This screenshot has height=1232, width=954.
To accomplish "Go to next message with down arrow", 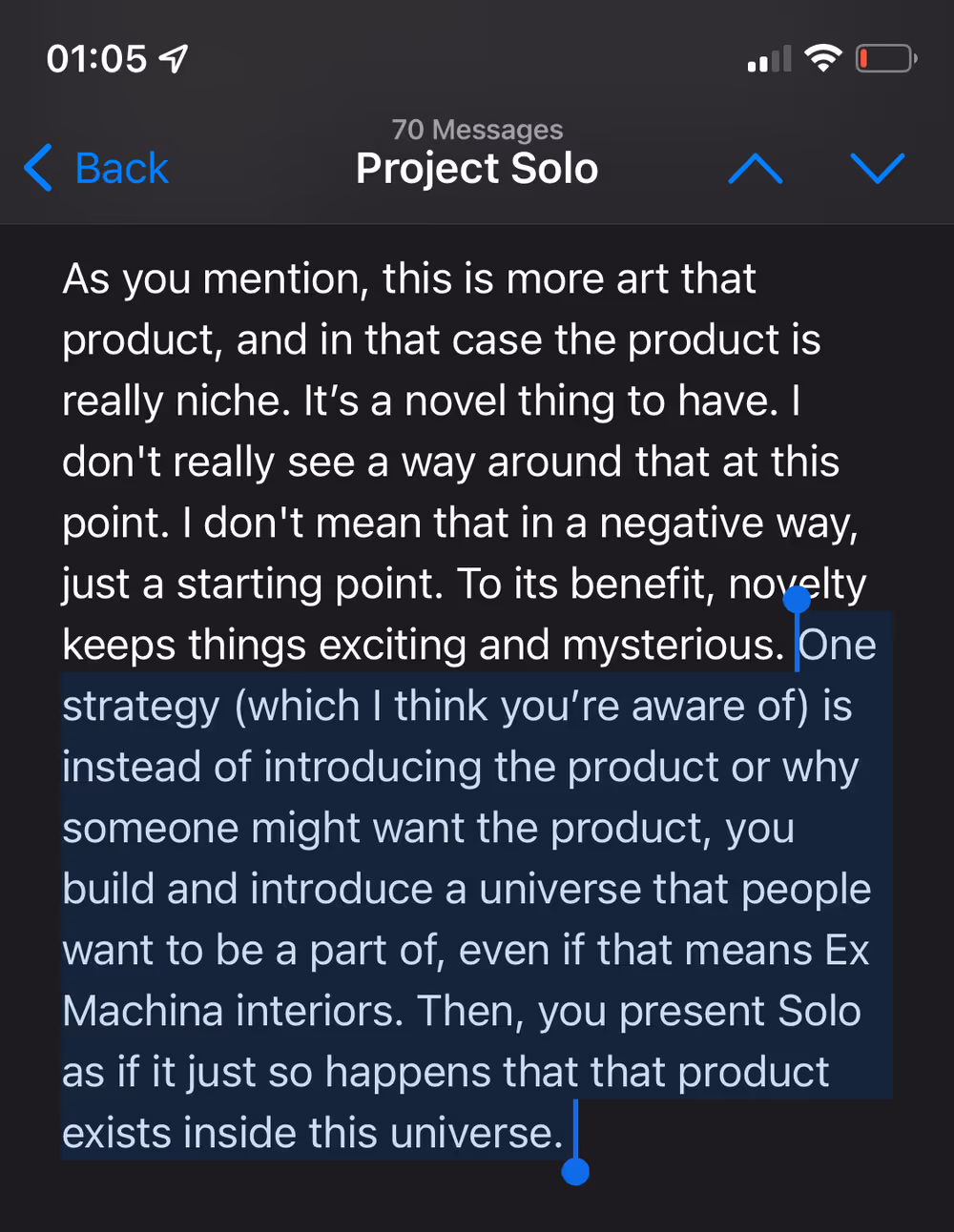I will pos(877,169).
